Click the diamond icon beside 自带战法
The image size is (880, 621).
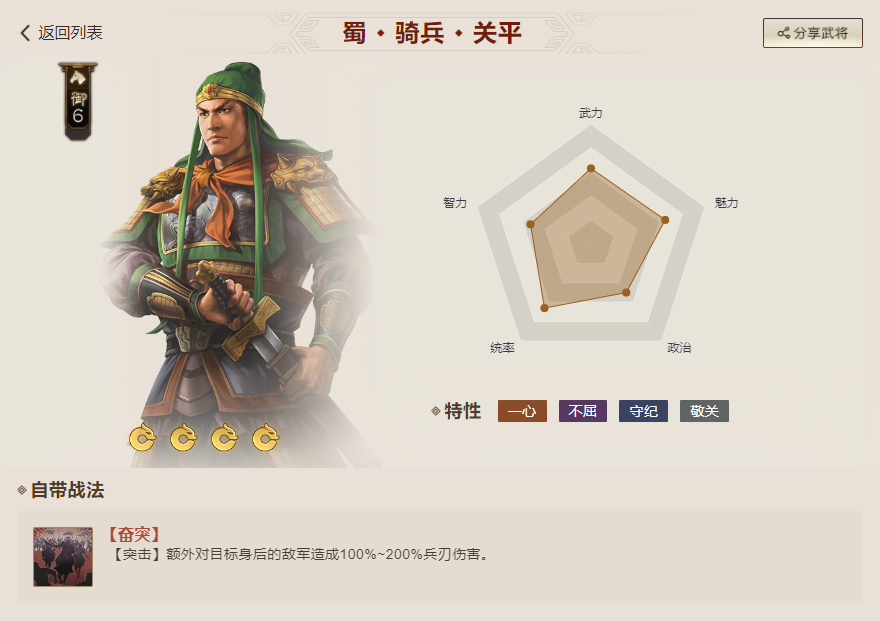coord(22,490)
